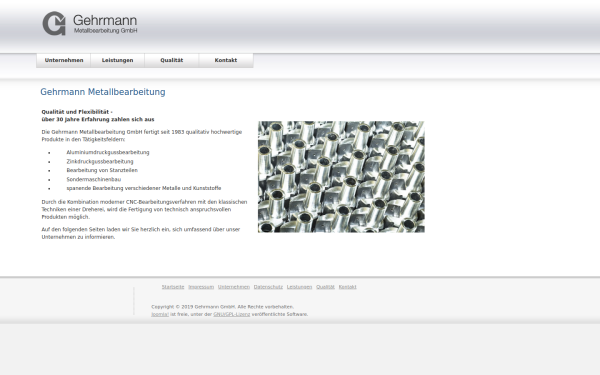The image size is (600, 375).
Task: Click the Sondermaschinenbau list item
Action: coord(94,179)
